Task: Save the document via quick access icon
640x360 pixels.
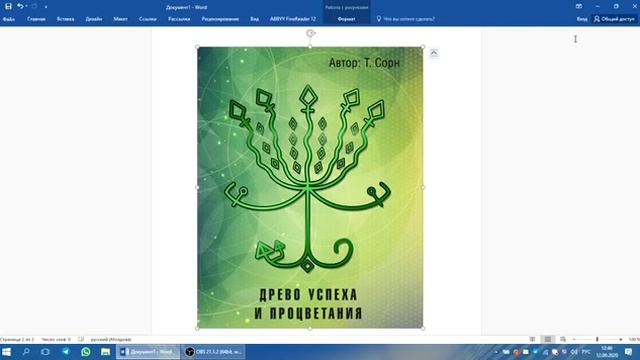Action: (x=8, y=7)
